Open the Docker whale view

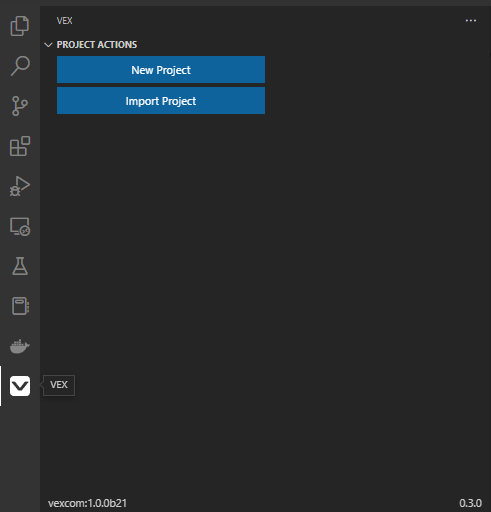click(x=20, y=346)
